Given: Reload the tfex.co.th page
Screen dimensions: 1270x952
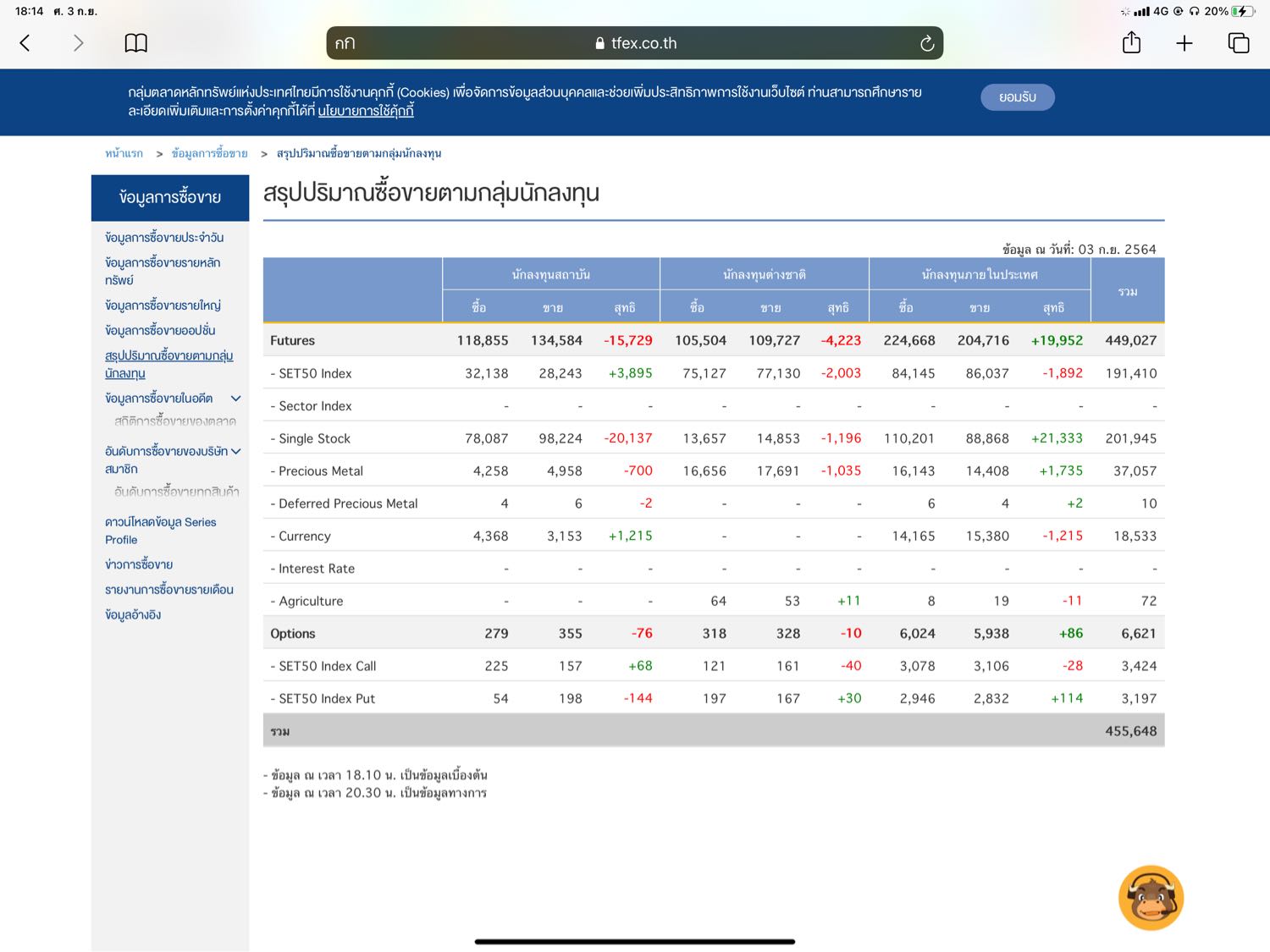Looking at the screenshot, I should coord(927,43).
